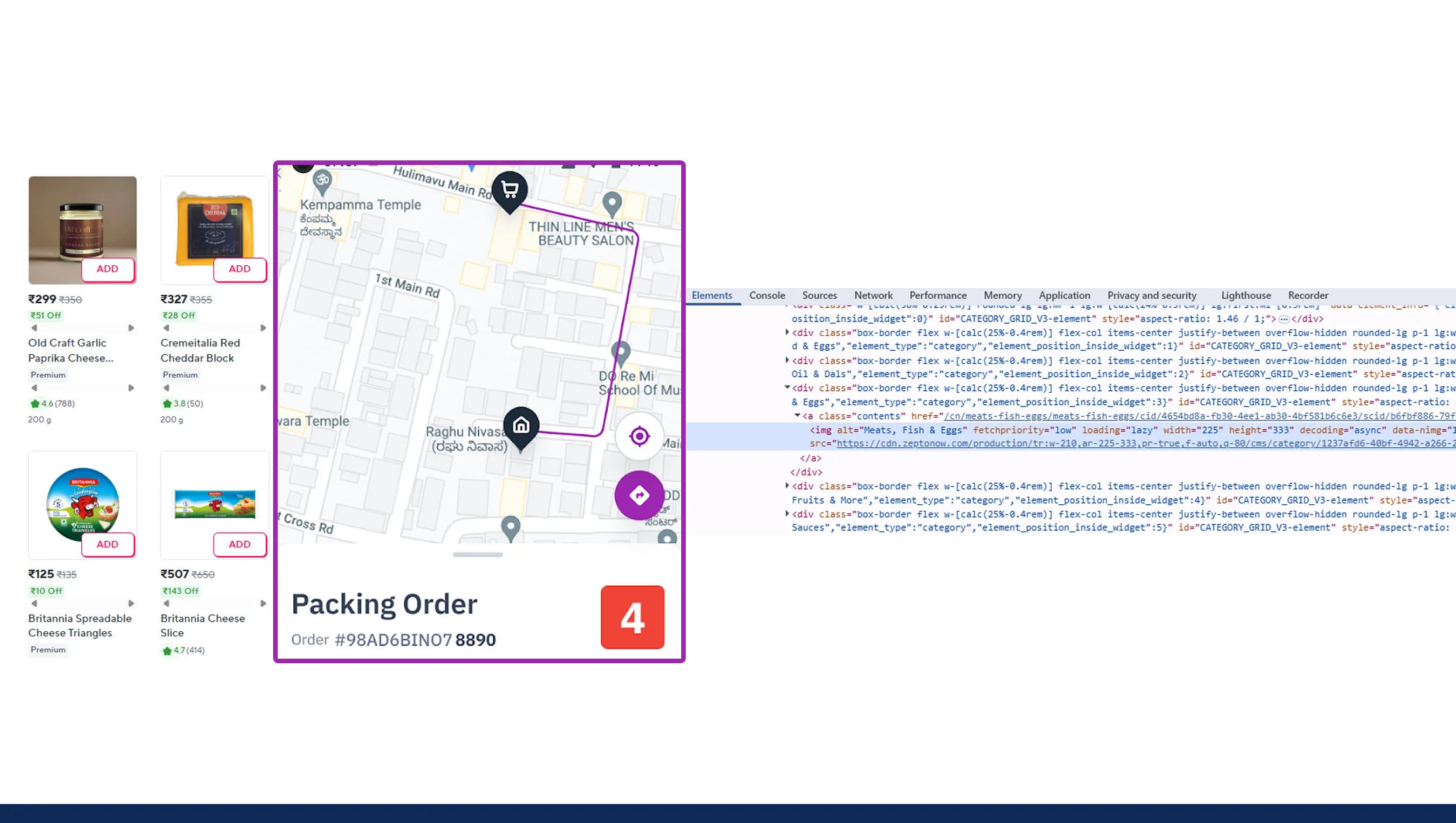Switch to the Console tab in DevTools
This screenshot has width=1456, height=823.
[766, 295]
